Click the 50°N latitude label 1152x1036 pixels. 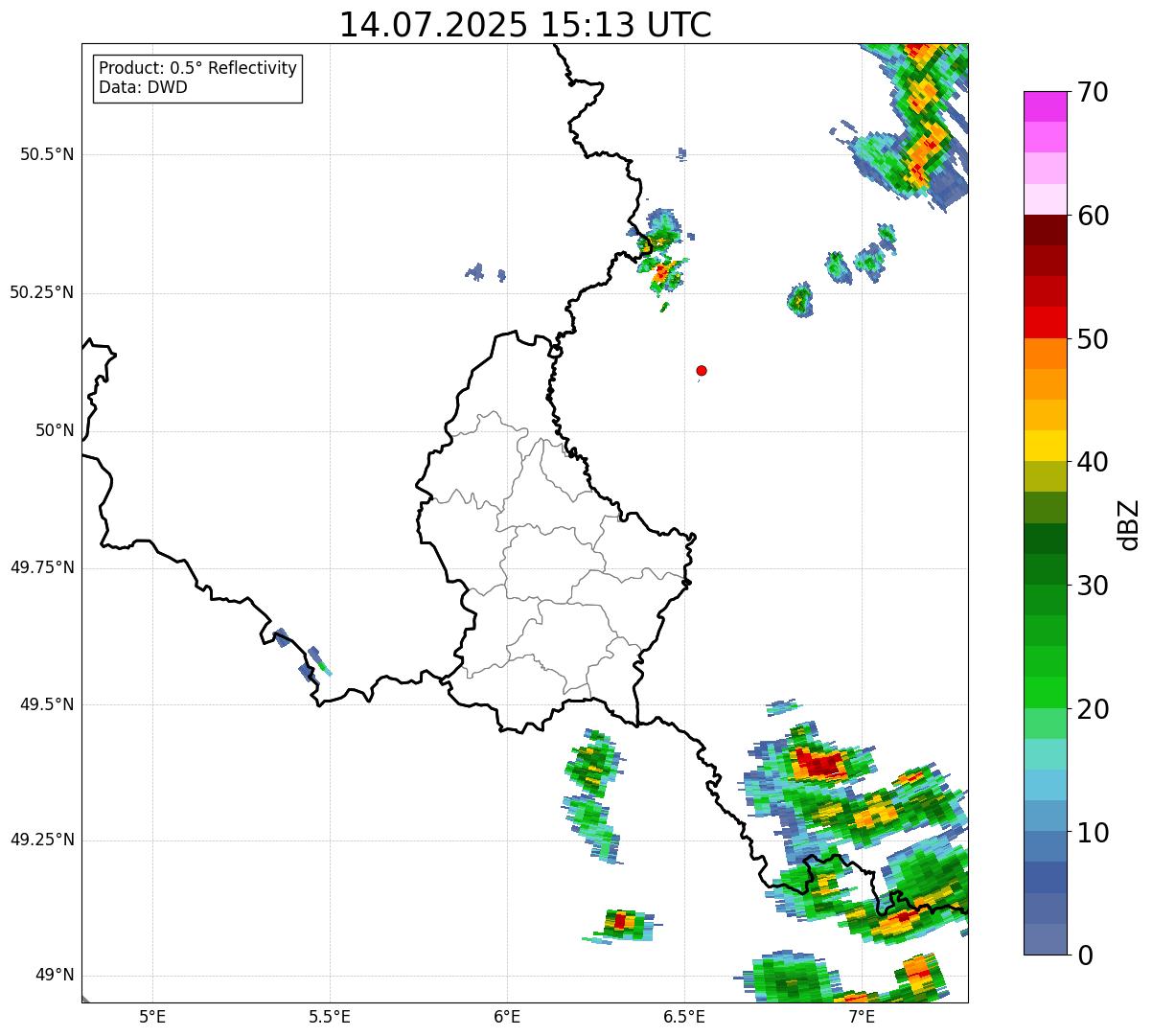(55, 430)
